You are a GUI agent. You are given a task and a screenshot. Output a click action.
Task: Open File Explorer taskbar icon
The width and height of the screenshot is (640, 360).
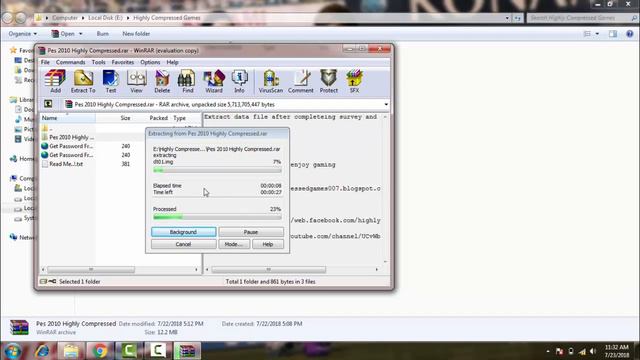71,351
